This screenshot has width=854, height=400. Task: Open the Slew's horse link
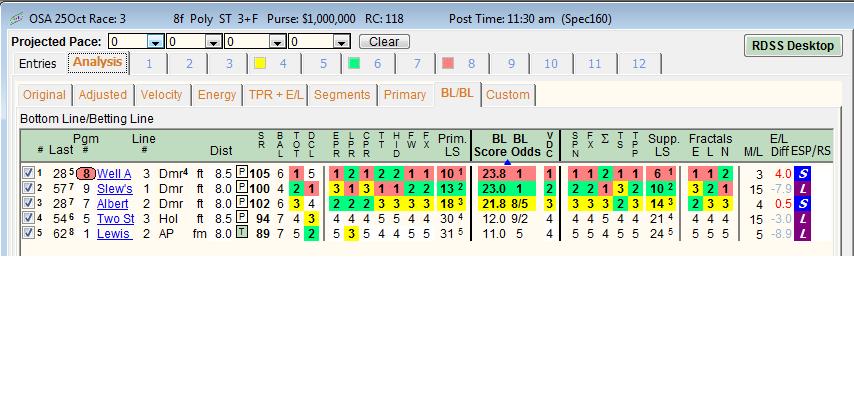[114, 189]
